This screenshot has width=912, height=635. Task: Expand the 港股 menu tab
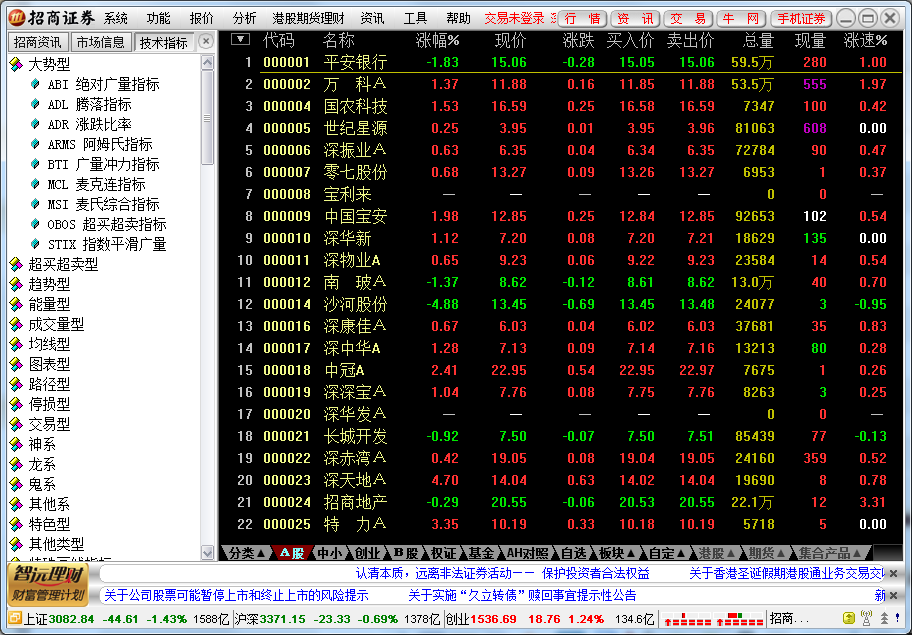(x=717, y=553)
